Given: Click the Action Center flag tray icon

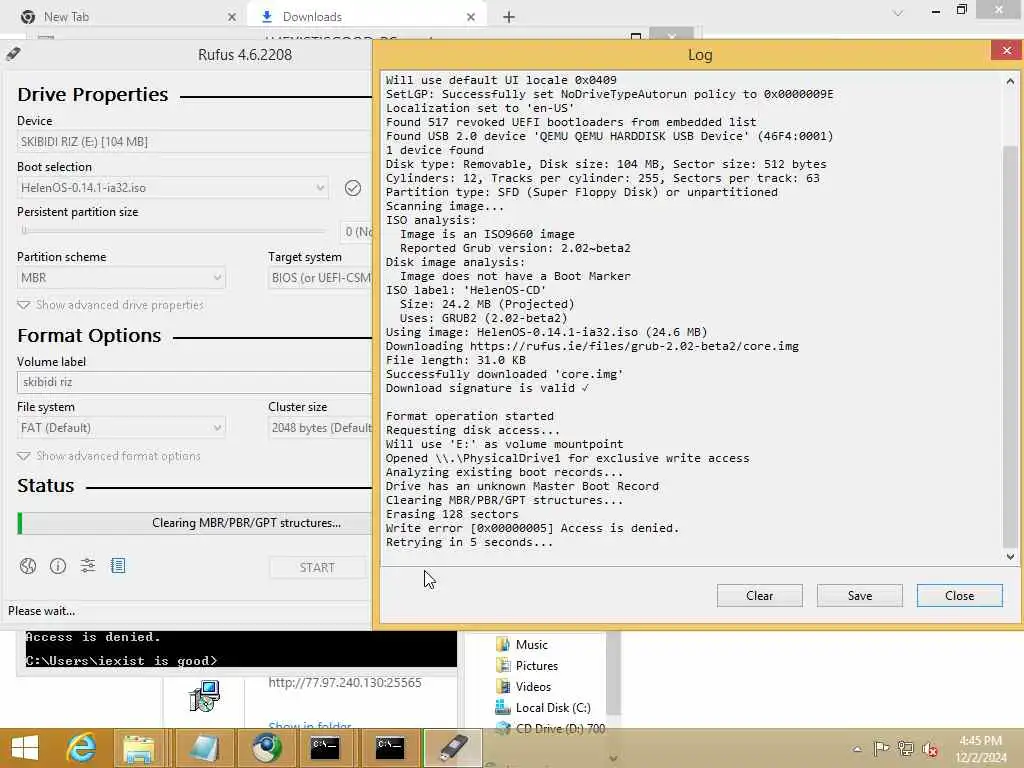Looking at the screenshot, I should click(x=881, y=748).
